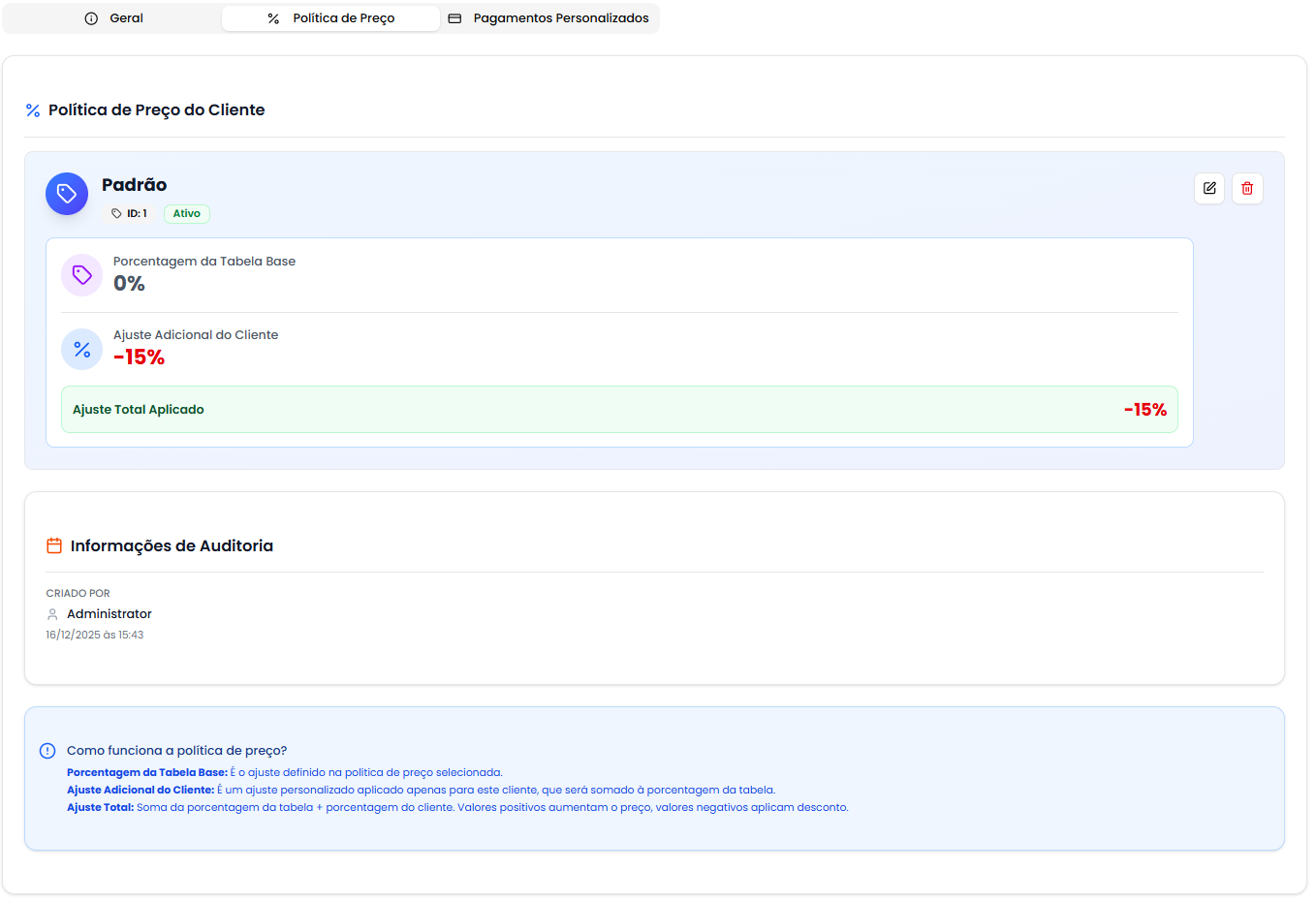Click the purple tag icon for Tabela Base
This screenshot has height=902, width=1316.
click(82, 275)
